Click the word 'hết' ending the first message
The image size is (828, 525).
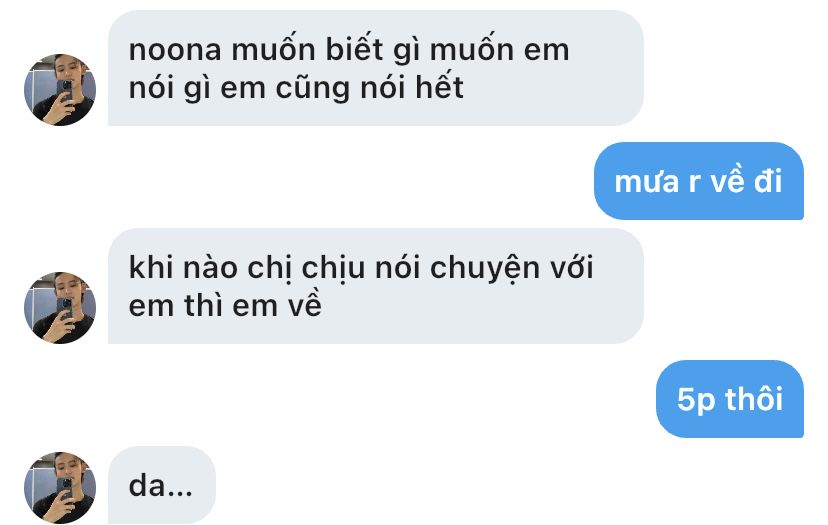[x=439, y=87]
